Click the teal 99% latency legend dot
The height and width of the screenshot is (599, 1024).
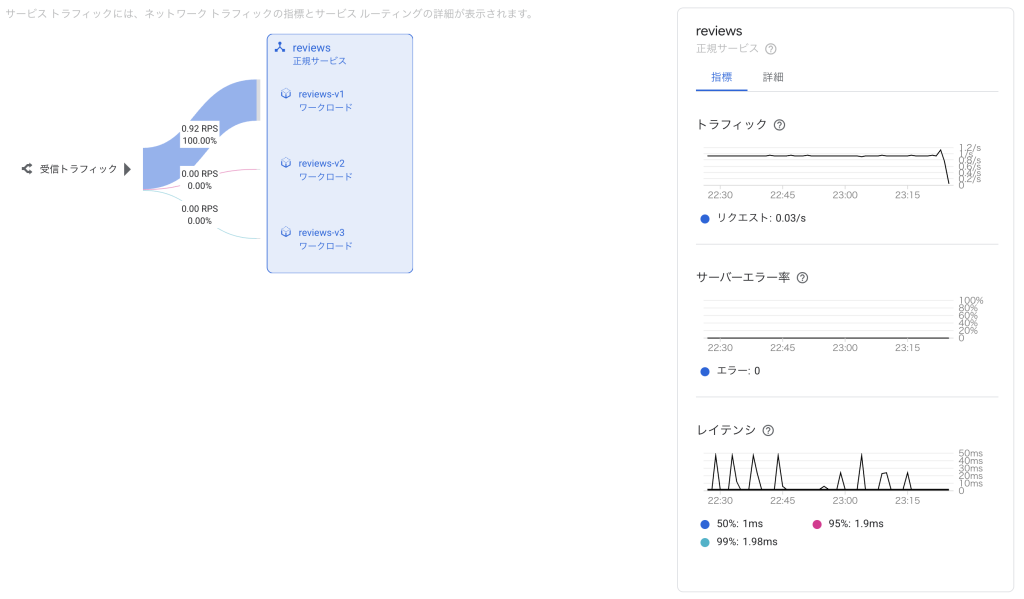tap(705, 542)
